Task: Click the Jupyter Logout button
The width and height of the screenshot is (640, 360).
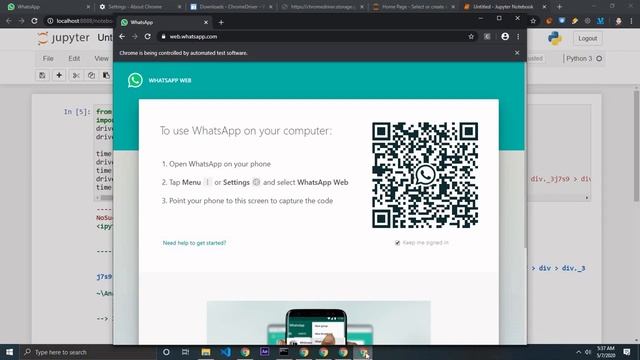Action: [x=587, y=38]
